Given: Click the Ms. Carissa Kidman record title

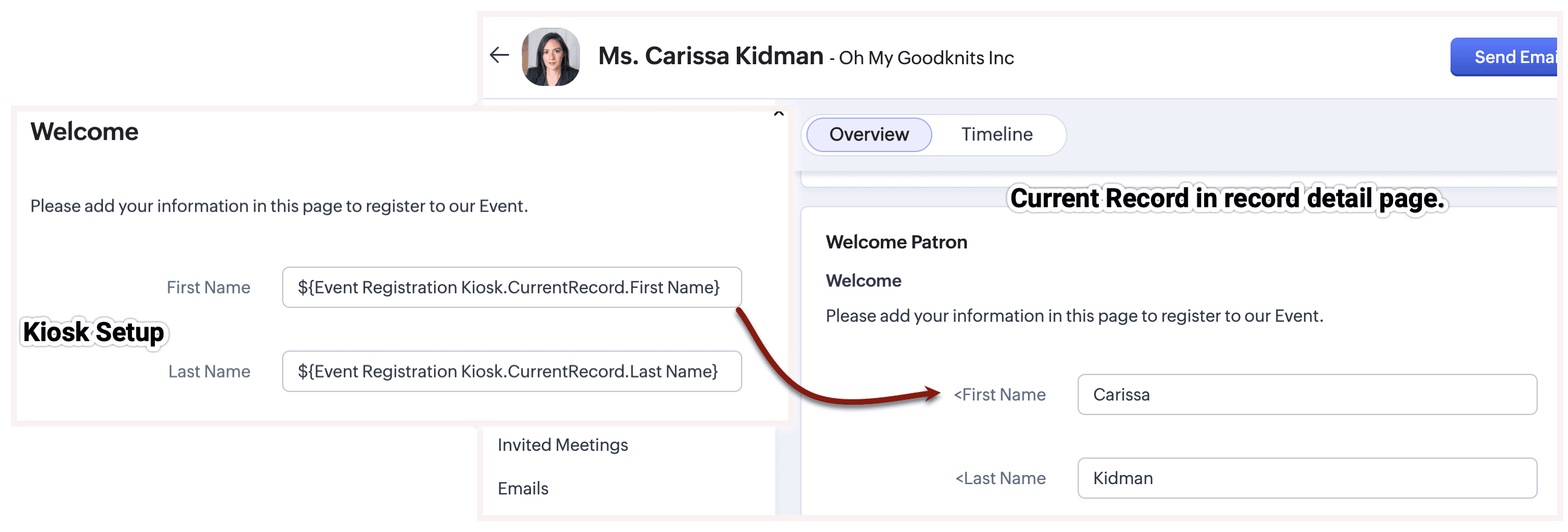Looking at the screenshot, I should tap(710, 56).
